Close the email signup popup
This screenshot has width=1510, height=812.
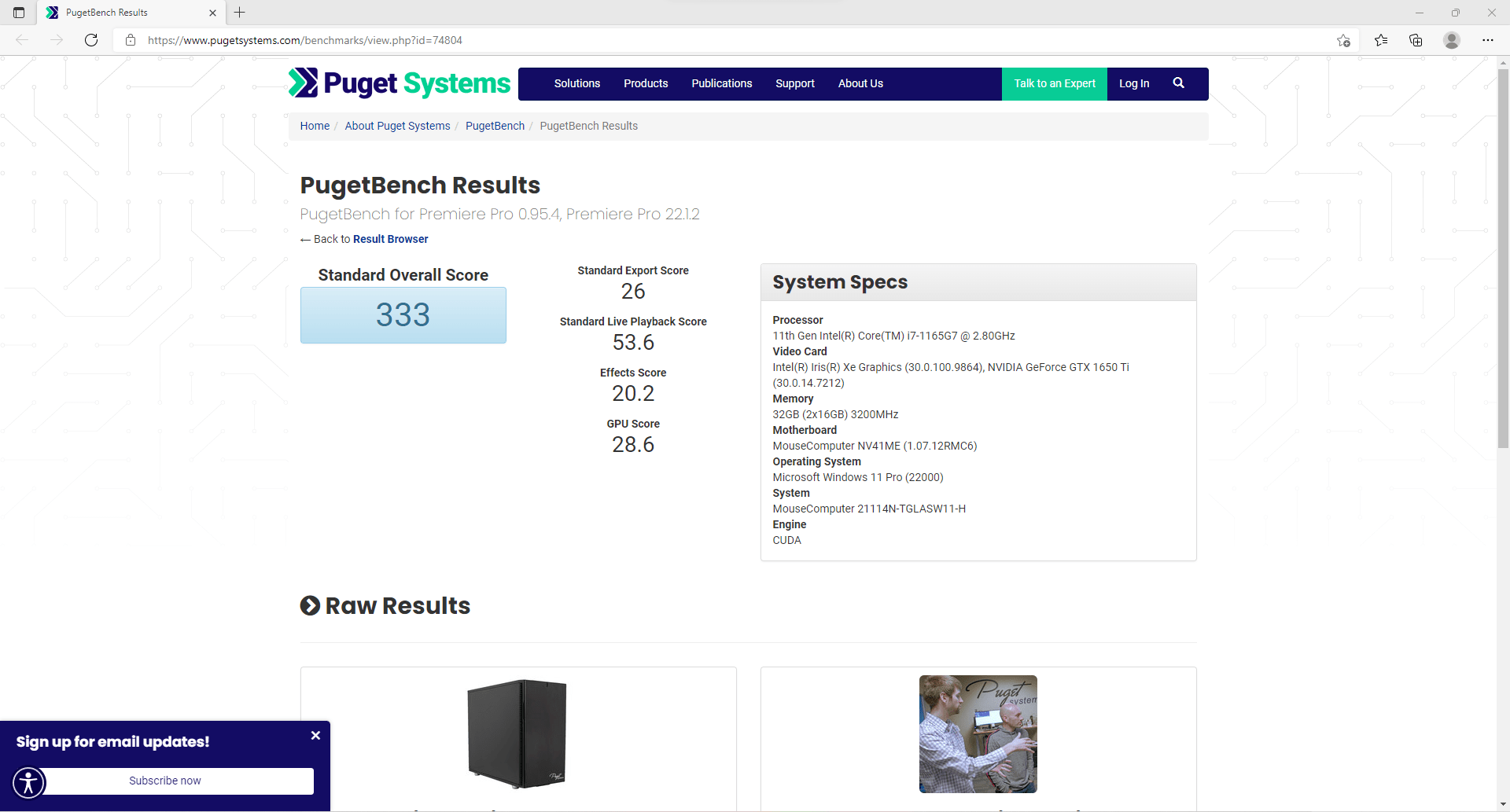click(315, 736)
